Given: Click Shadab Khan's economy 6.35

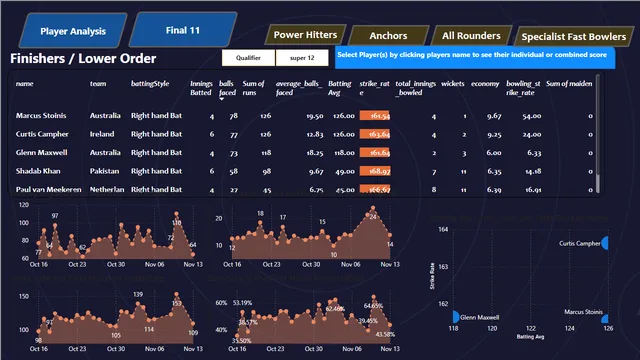Looking at the screenshot, I should (x=494, y=171).
